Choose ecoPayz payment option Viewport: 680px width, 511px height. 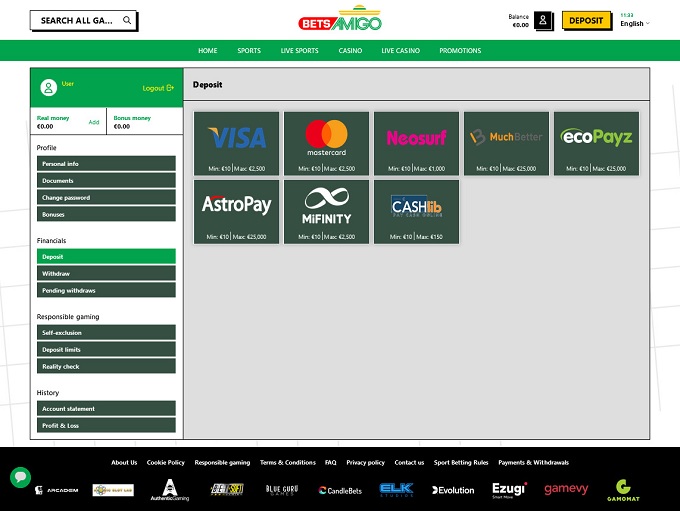click(596, 143)
